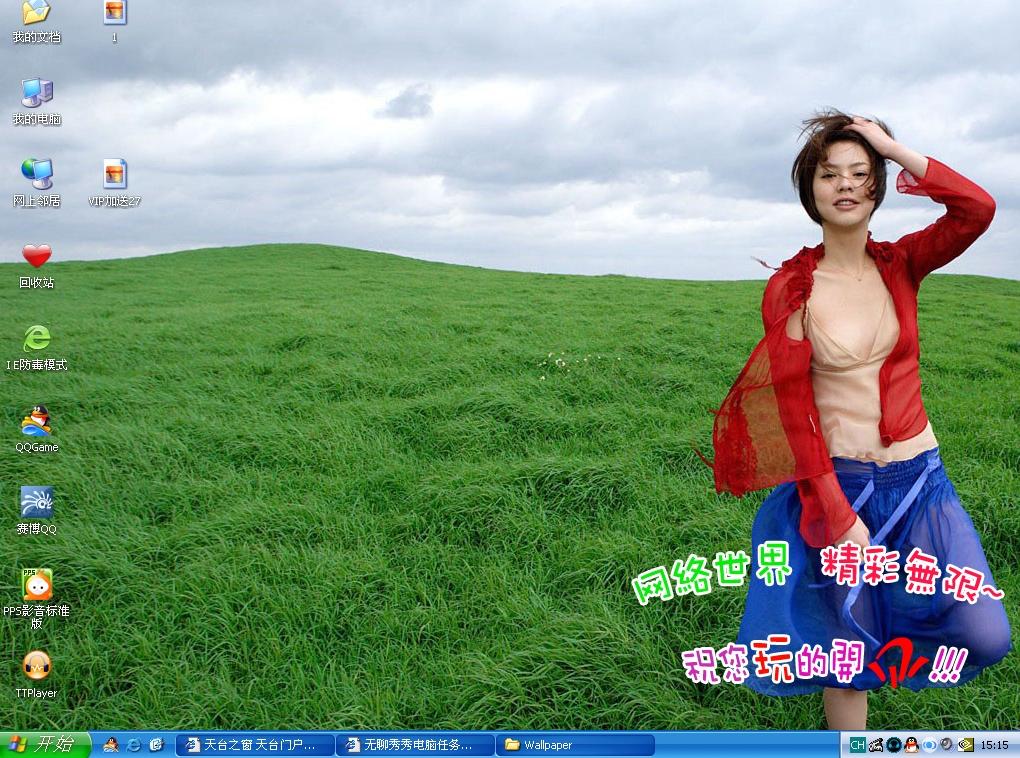
Task: Open the volume speaker tray icon
Action: pyautogui.click(x=947, y=745)
